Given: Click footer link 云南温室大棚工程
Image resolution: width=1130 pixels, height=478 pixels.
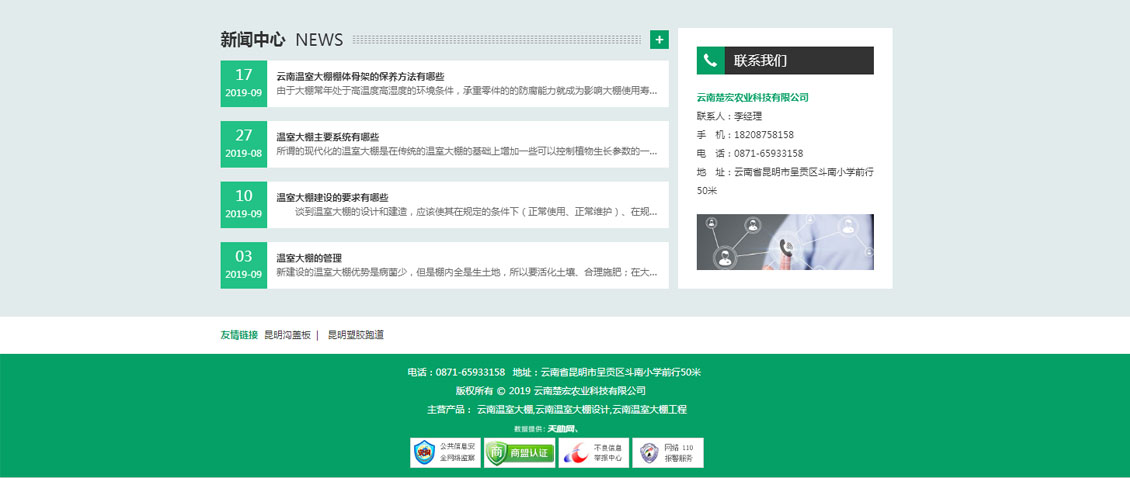Looking at the screenshot, I should (649, 410).
